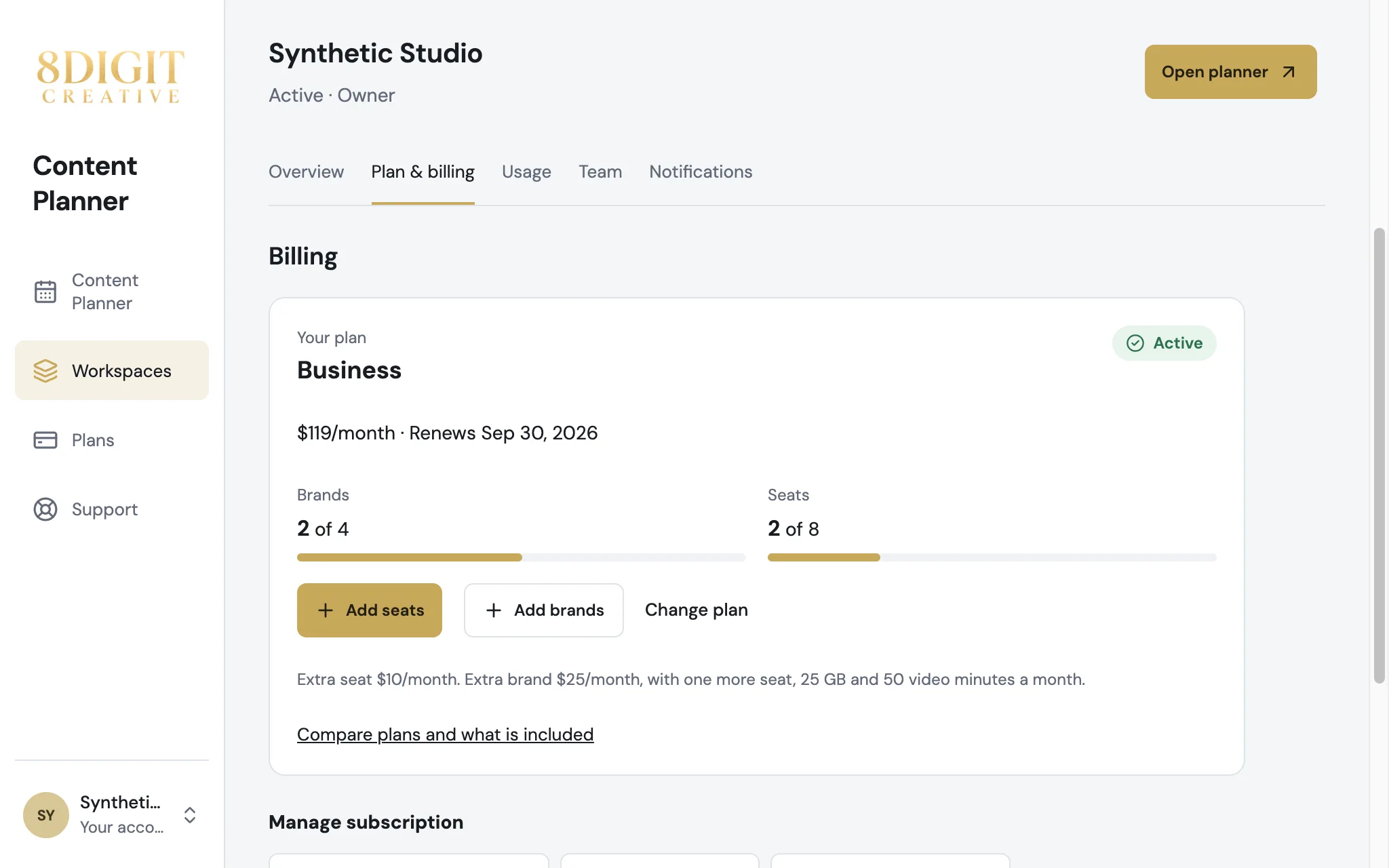The width and height of the screenshot is (1389, 868).
Task: Click Change plan
Action: [697, 610]
